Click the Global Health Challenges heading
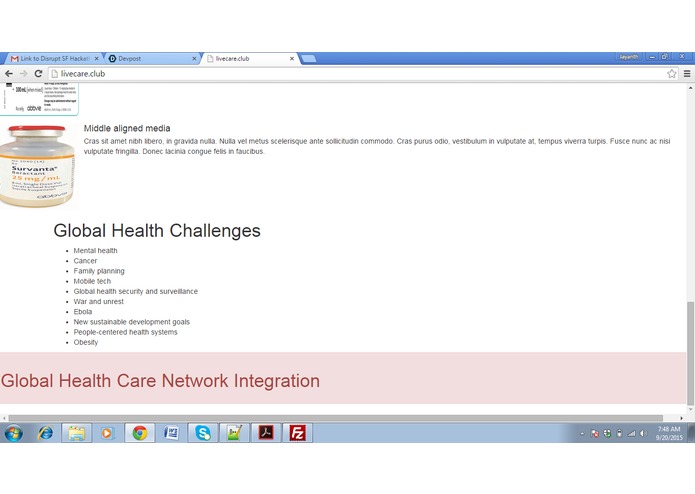This screenshot has height=494, width=695. pos(157,230)
